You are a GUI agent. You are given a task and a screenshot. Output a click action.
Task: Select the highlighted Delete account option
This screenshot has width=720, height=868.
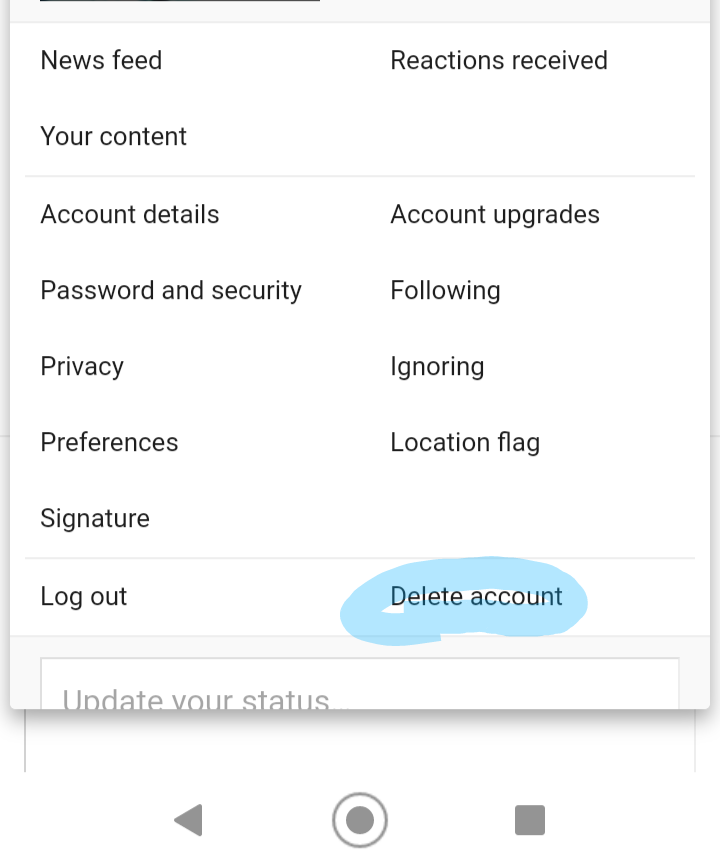click(x=477, y=596)
